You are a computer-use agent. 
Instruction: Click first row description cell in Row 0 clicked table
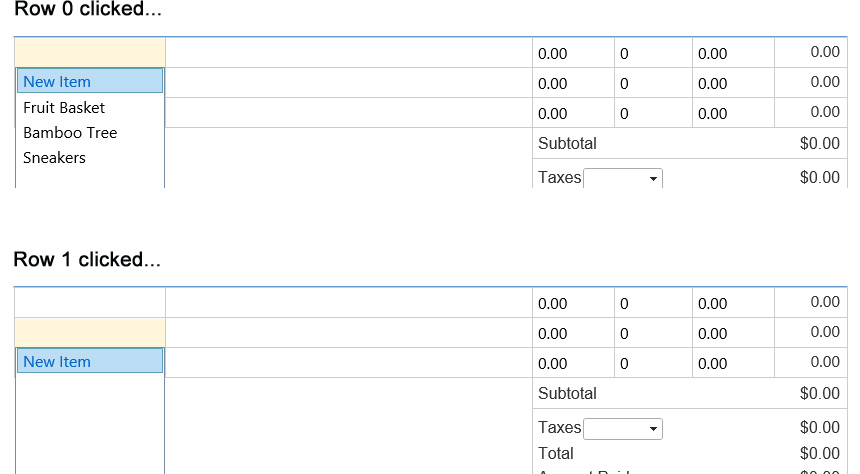(348, 52)
